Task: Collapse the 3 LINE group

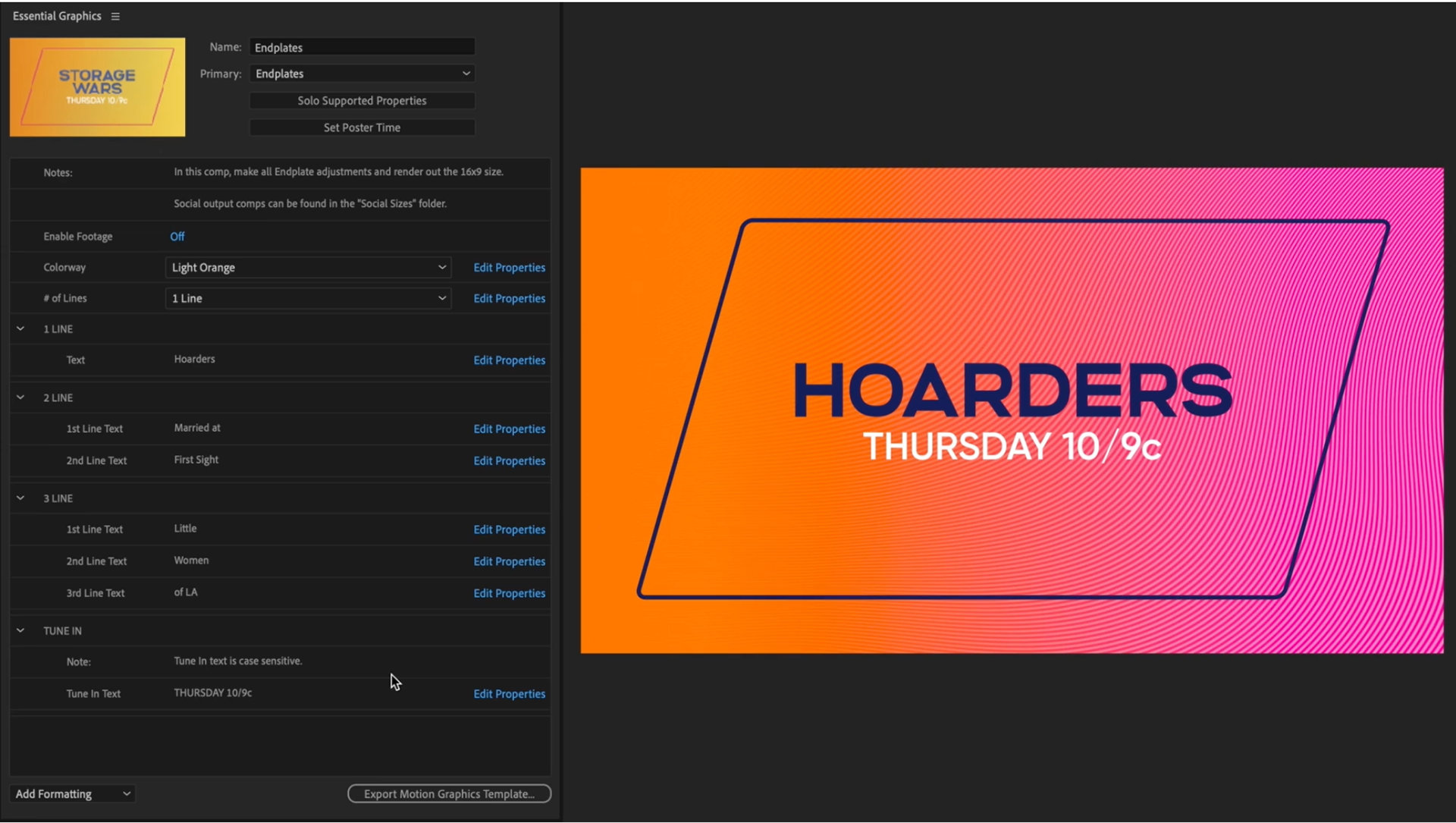Action: pos(20,498)
